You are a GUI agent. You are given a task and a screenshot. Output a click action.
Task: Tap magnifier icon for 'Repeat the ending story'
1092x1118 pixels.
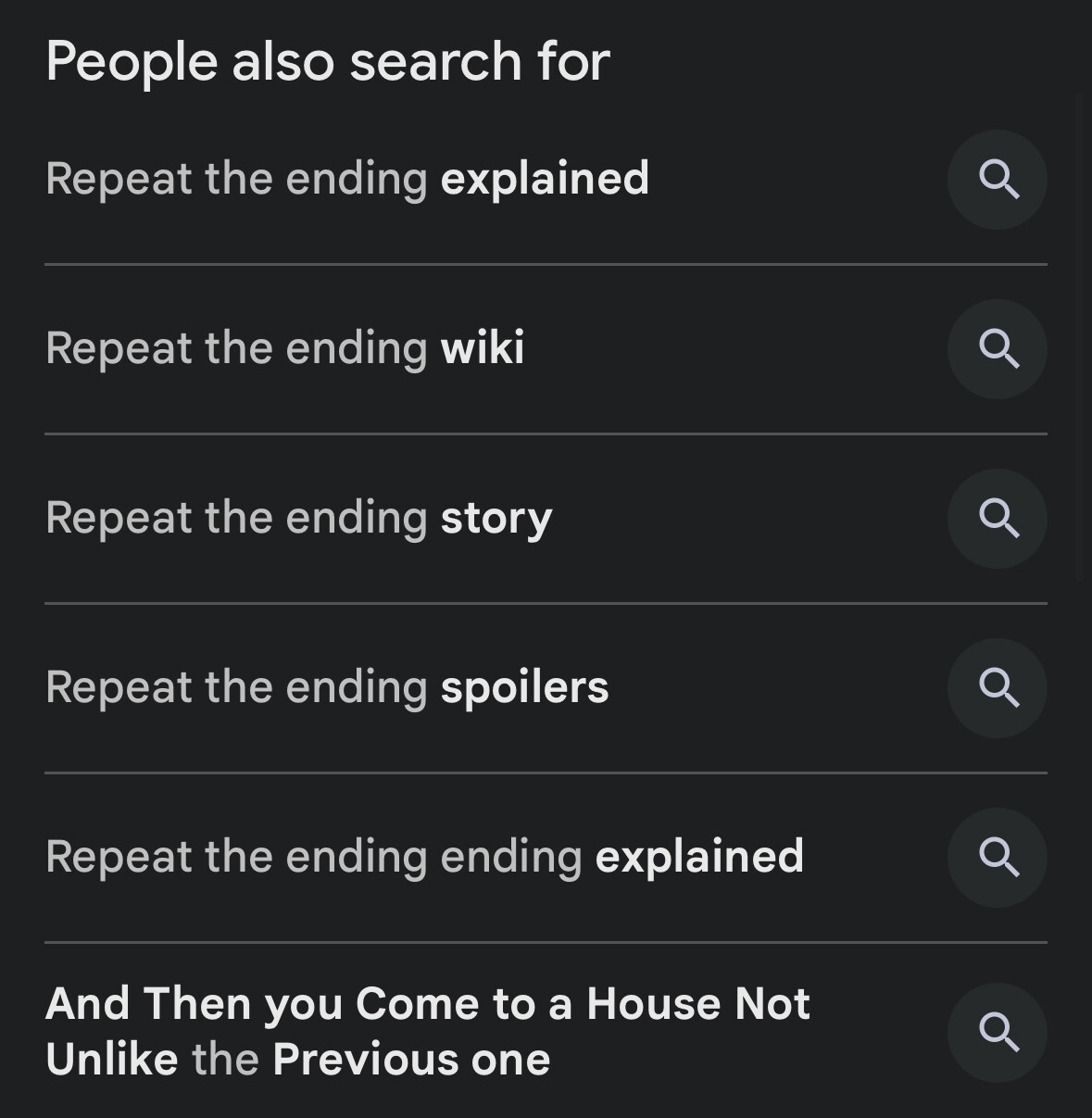pos(997,519)
